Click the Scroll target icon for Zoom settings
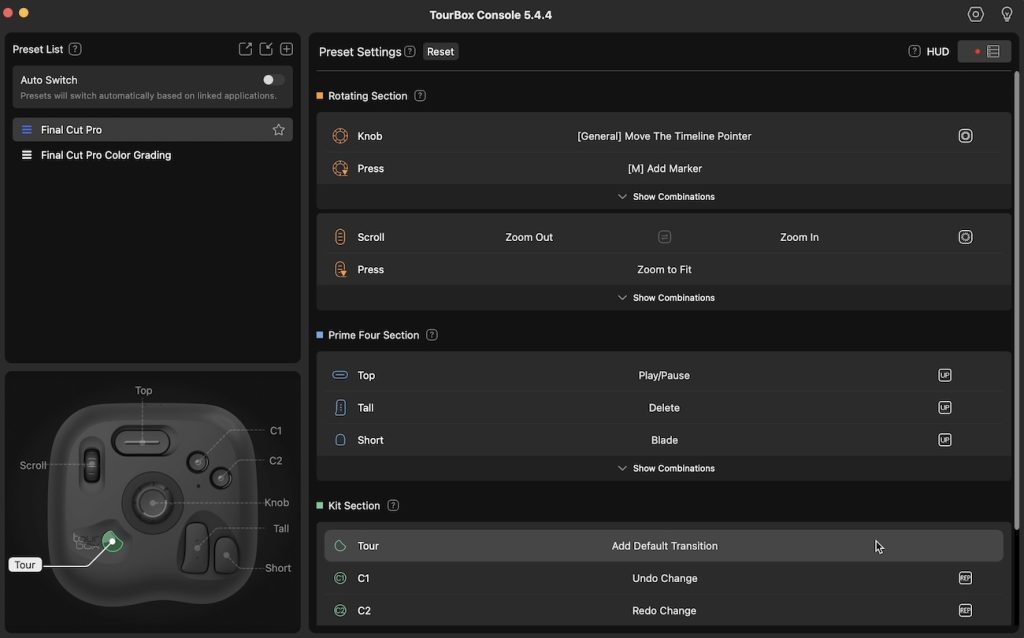The height and width of the screenshot is (638, 1024). (x=965, y=237)
